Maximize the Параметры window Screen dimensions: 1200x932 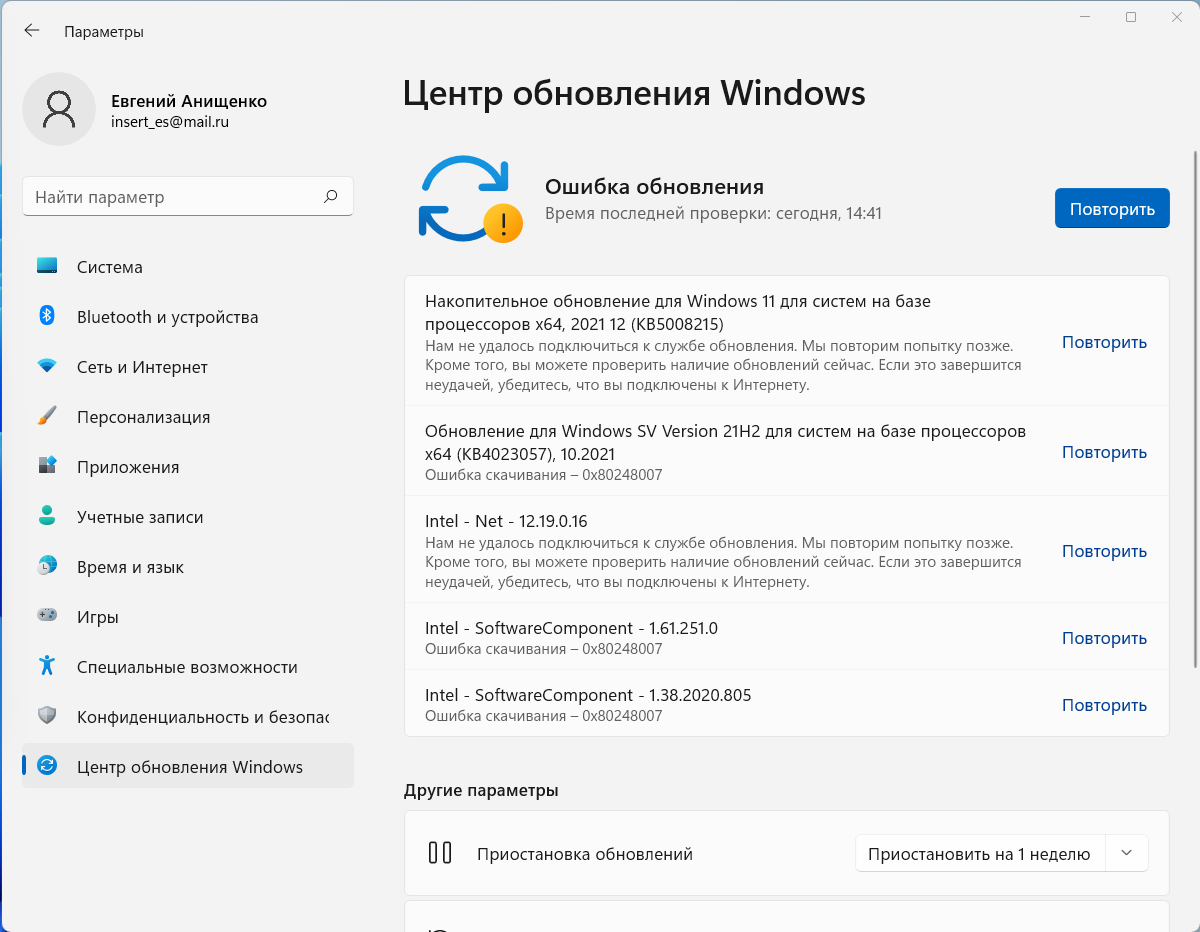pos(1131,17)
